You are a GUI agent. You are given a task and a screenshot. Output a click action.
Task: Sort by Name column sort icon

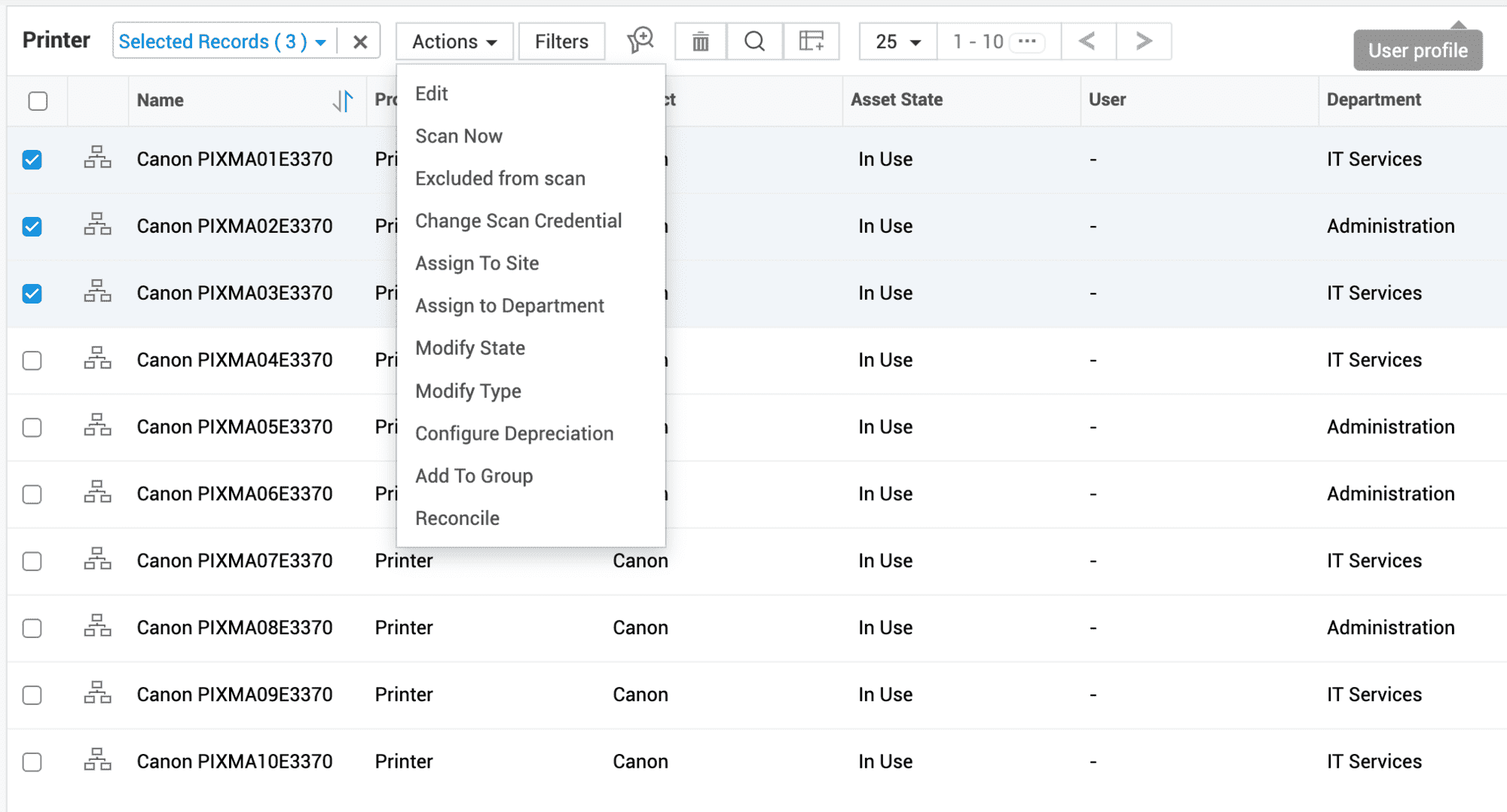point(343,100)
